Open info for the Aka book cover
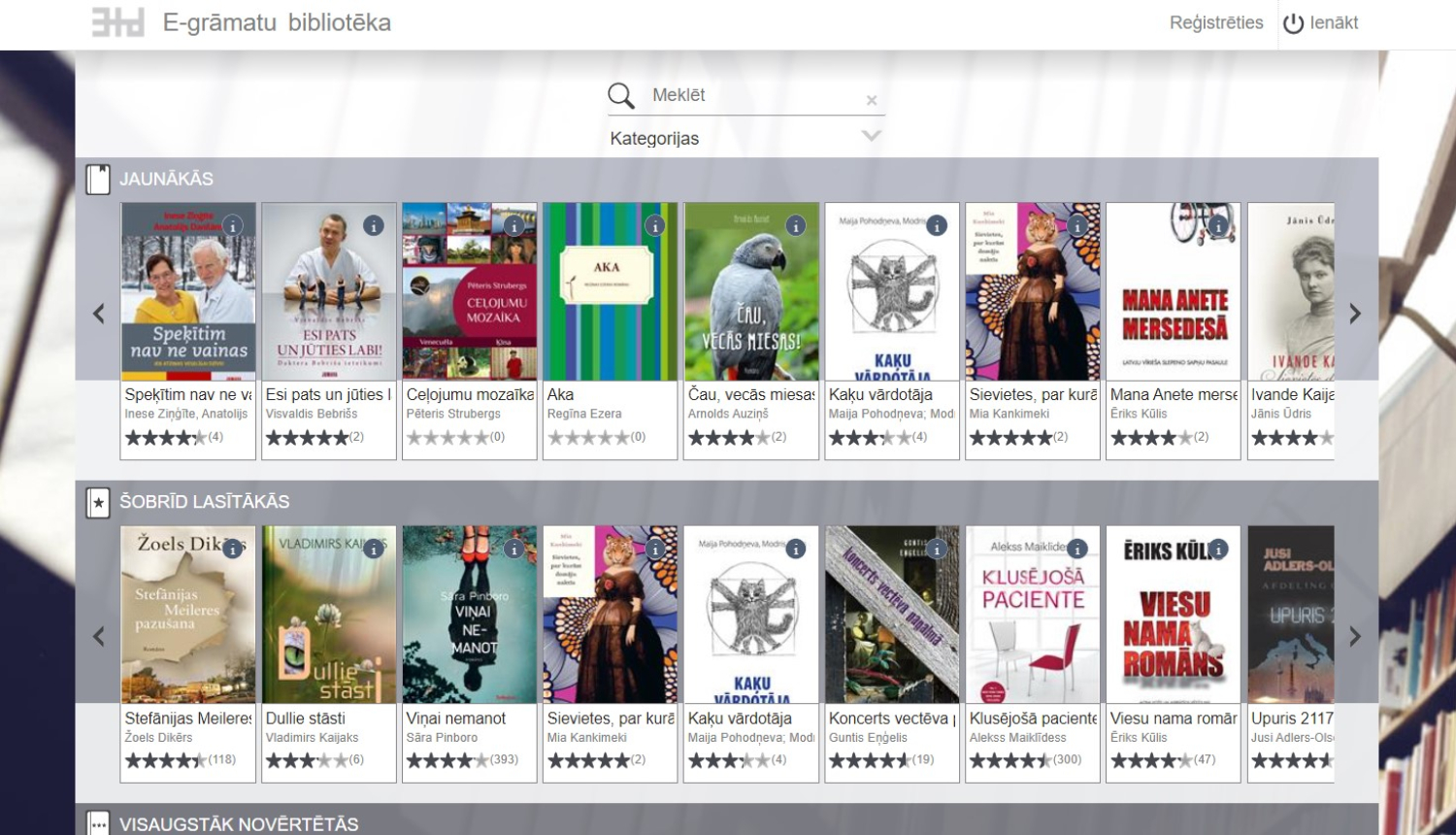The height and width of the screenshot is (835, 1456). tap(655, 225)
